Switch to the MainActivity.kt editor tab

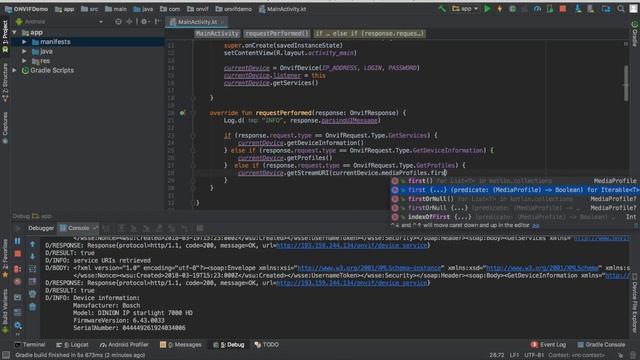(x=197, y=22)
